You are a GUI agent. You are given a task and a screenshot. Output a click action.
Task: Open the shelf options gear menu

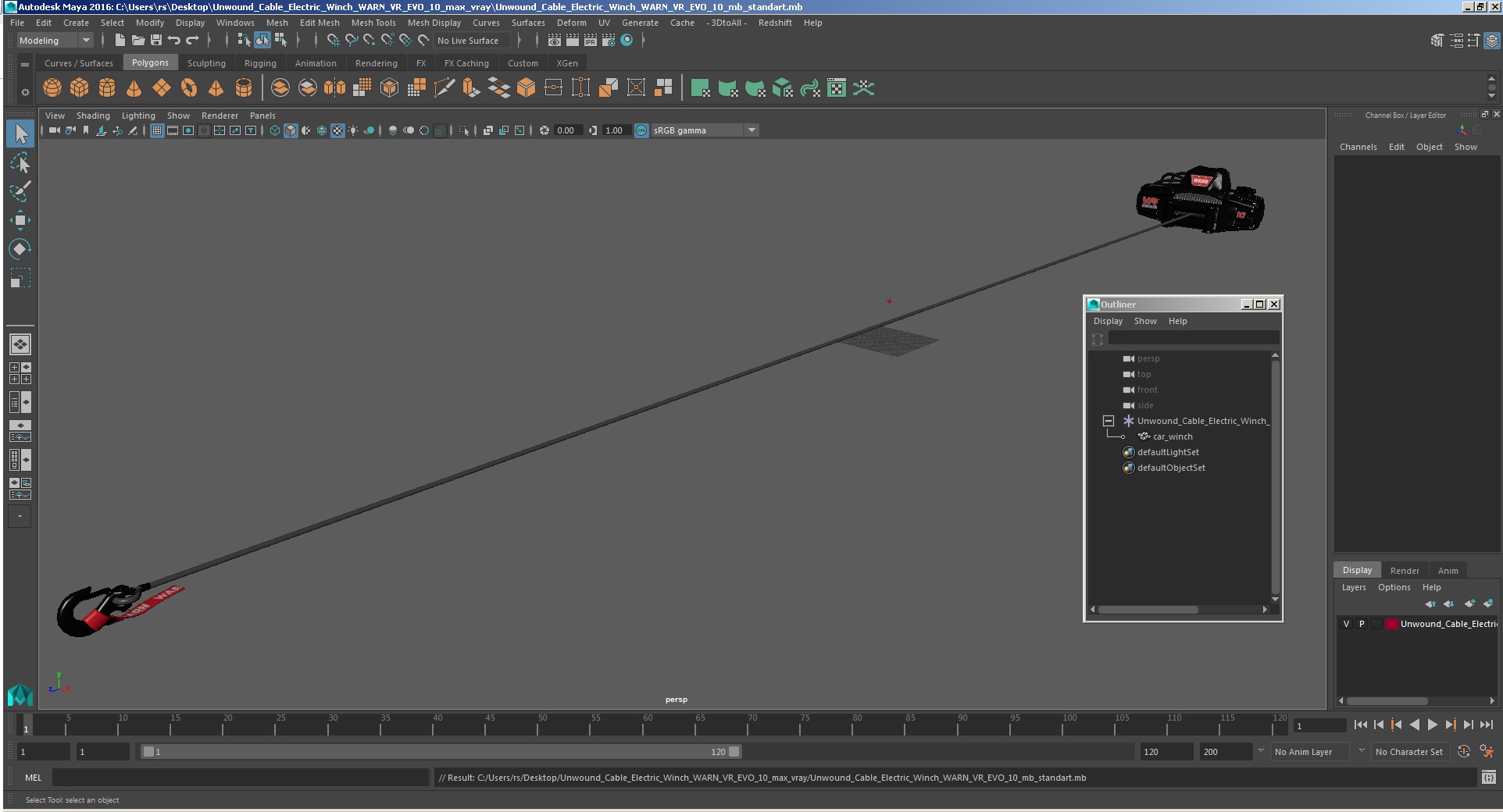tap(25, 92)
